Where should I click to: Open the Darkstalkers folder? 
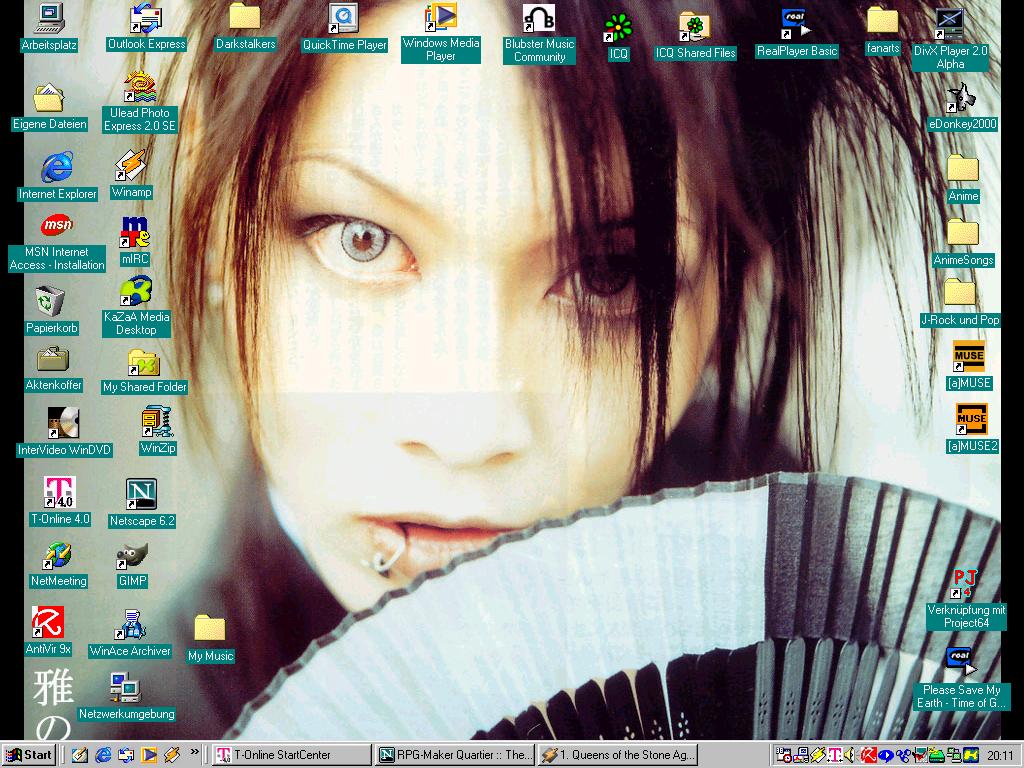tap(245, 27)
